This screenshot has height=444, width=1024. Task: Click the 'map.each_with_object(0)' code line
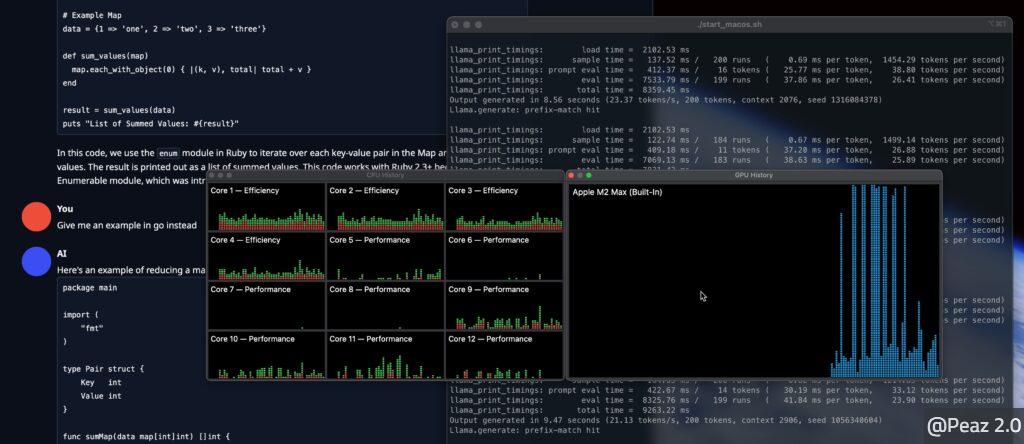click(191, 69)
